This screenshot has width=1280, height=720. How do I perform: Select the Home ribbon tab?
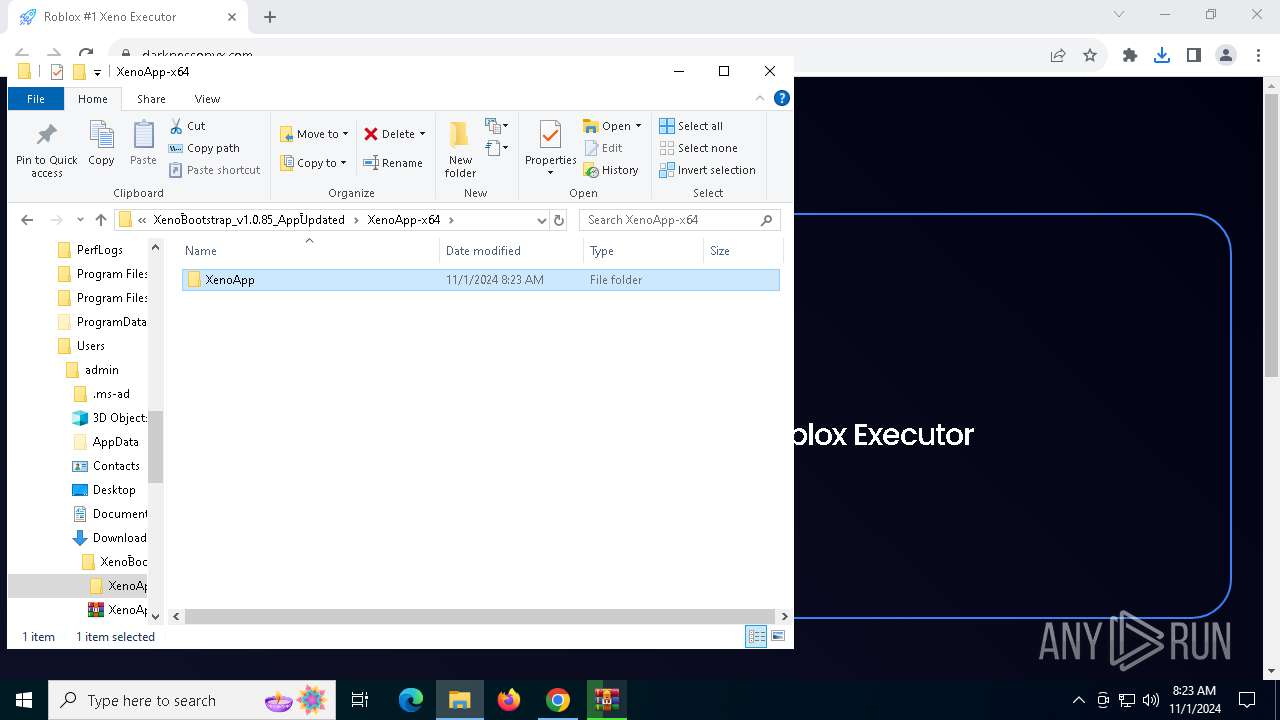(93, 99)
